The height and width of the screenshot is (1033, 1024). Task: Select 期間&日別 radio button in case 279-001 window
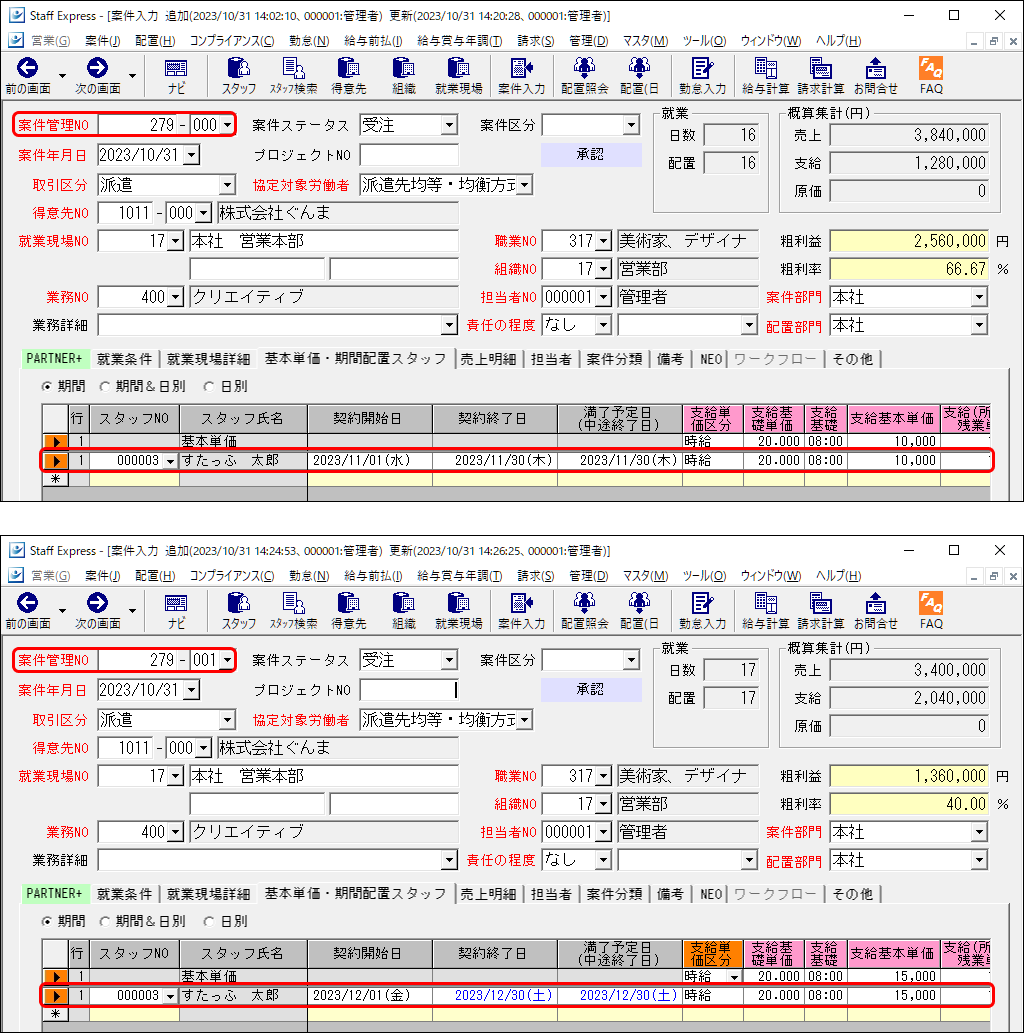[x=106, y=921]
